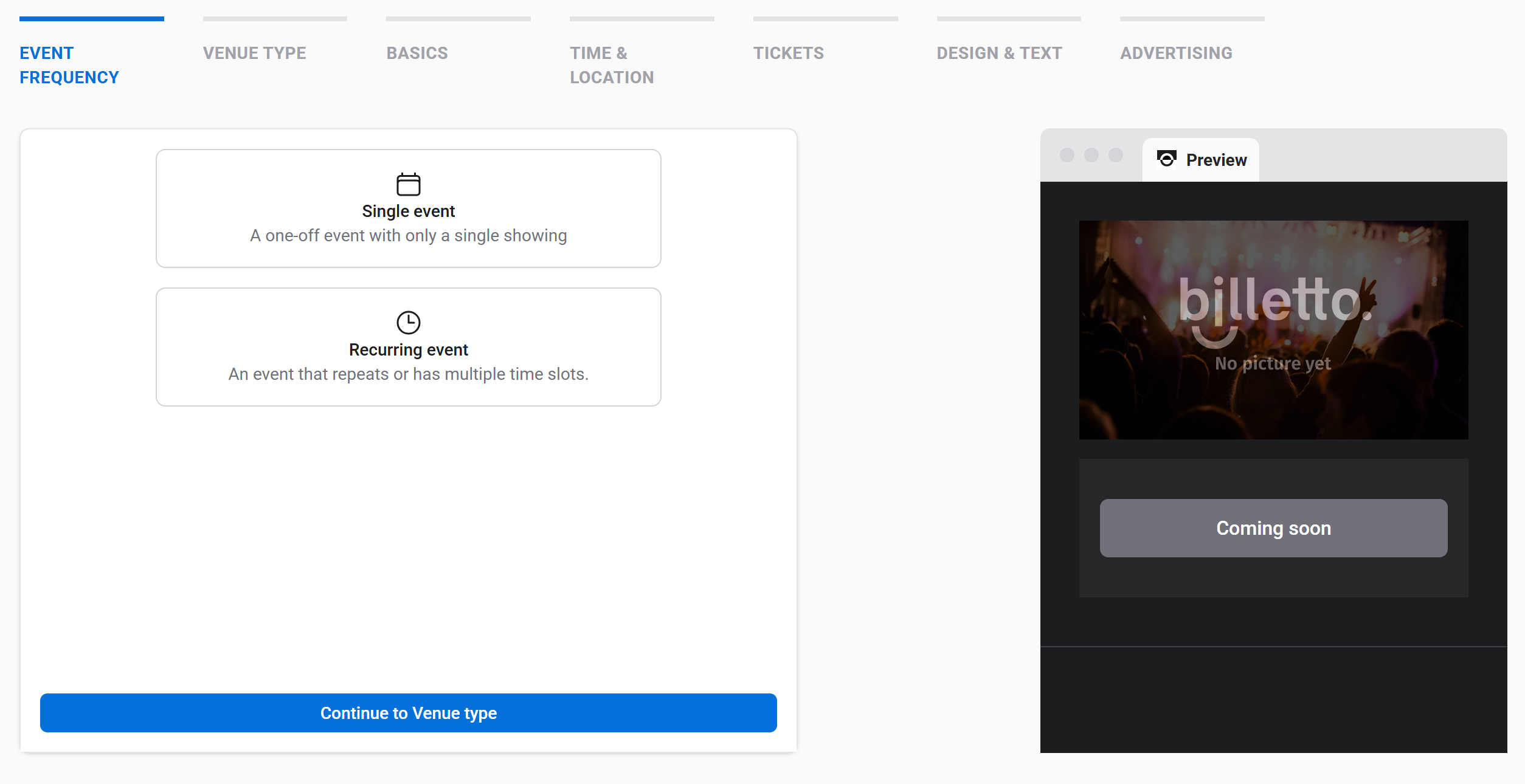This screenshot has height=784, width=1525.
Task: Click the clock icon on Recurring event card
Action: point(408,323)
